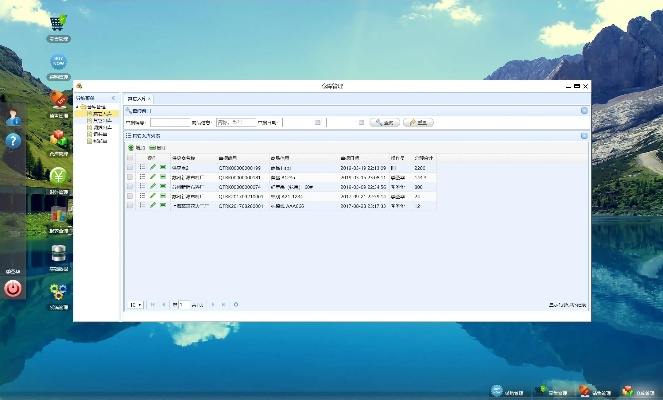Image resolution: width=663 pixels, height=400 pixels.
Task: Toggle the select-all checkbox in table header
Action: point(130,158)
